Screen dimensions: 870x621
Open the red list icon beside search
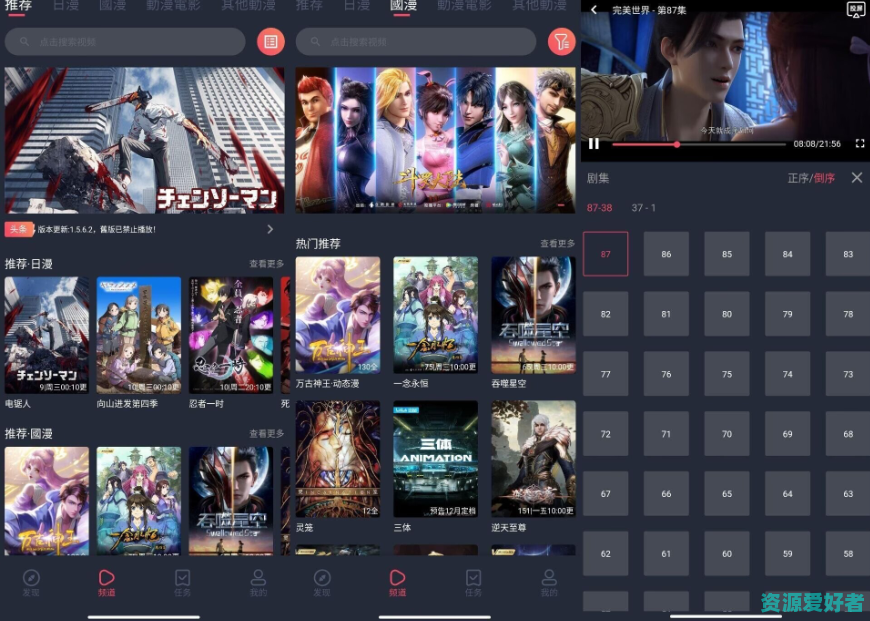(270, 41)
